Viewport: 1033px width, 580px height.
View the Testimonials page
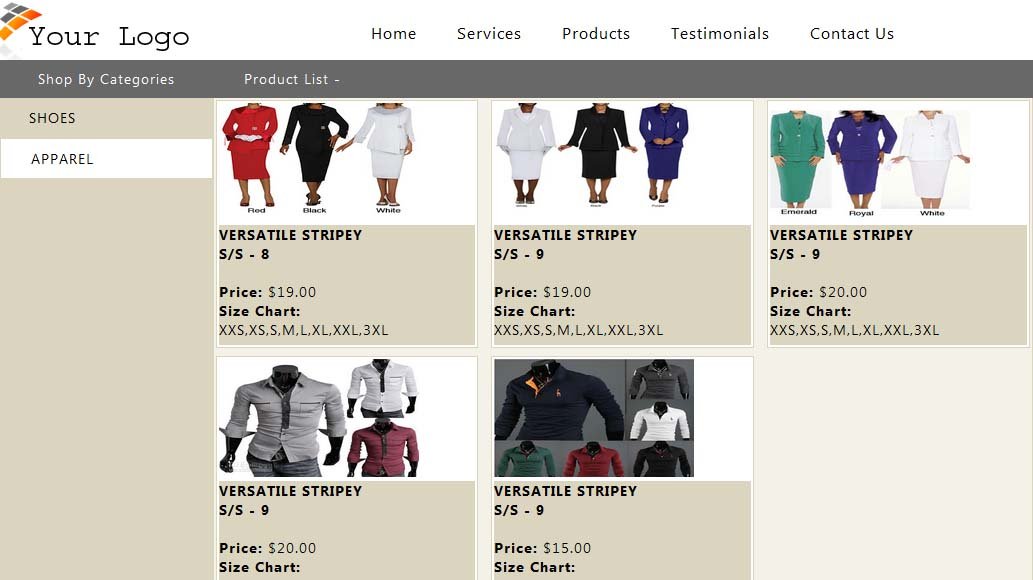(719, 34)
